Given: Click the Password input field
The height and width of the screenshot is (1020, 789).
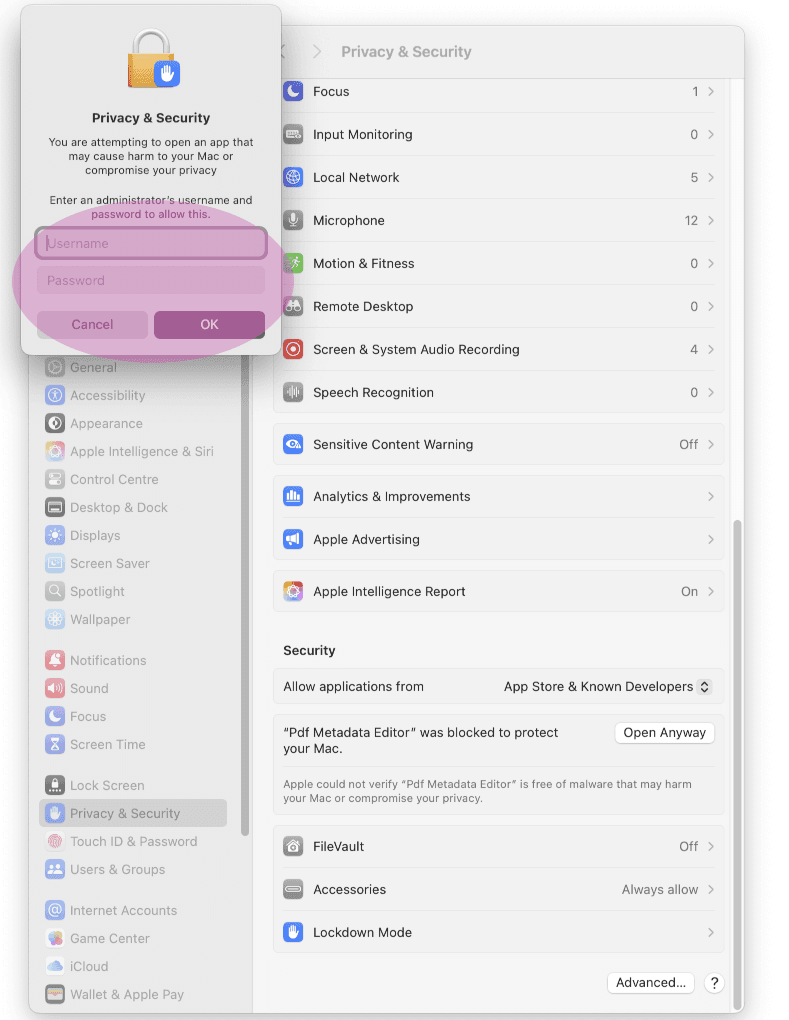Looking at the screenshot, I should (151, 281).
